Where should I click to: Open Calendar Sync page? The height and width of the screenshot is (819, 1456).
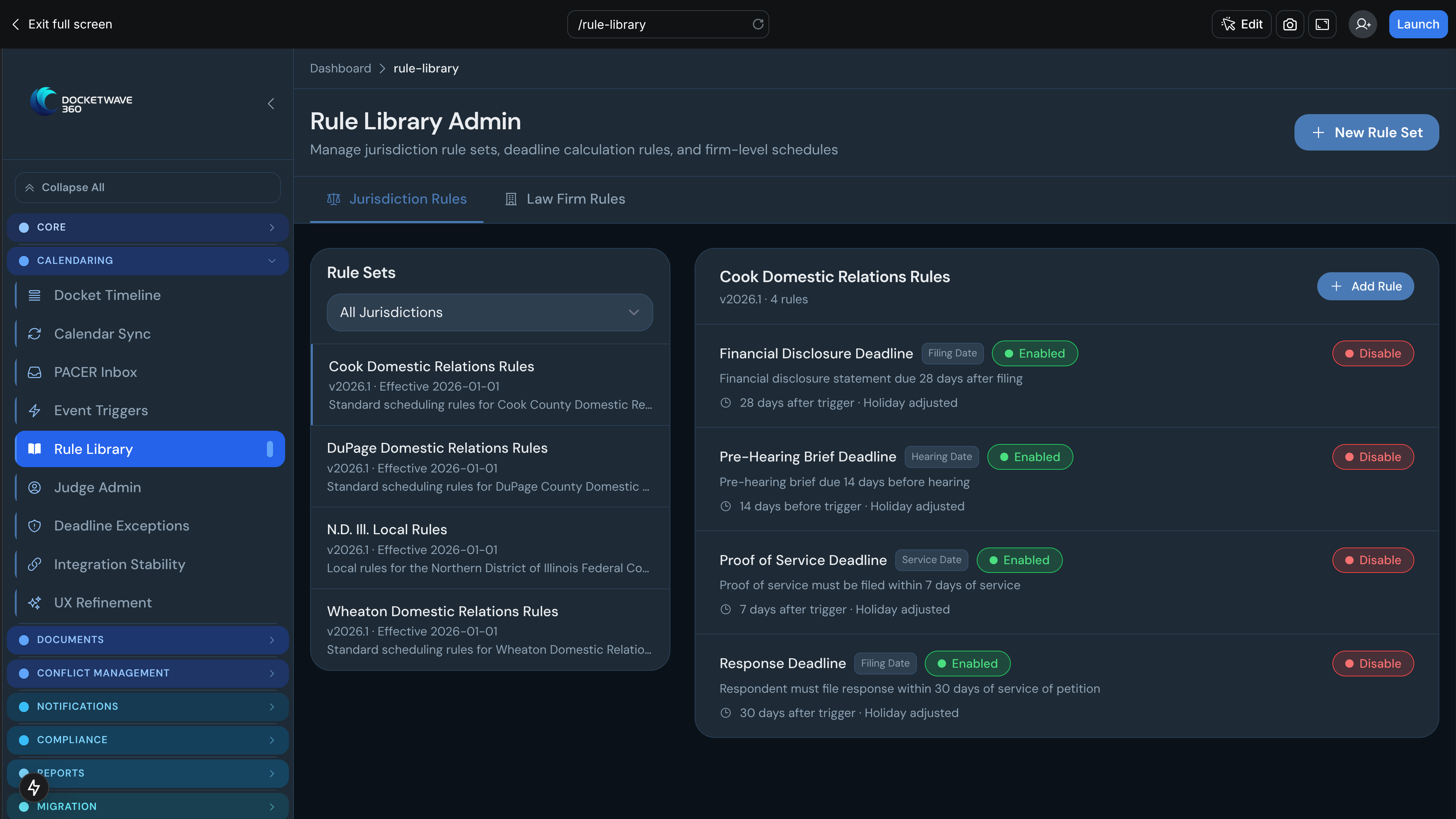click(150, 334)
